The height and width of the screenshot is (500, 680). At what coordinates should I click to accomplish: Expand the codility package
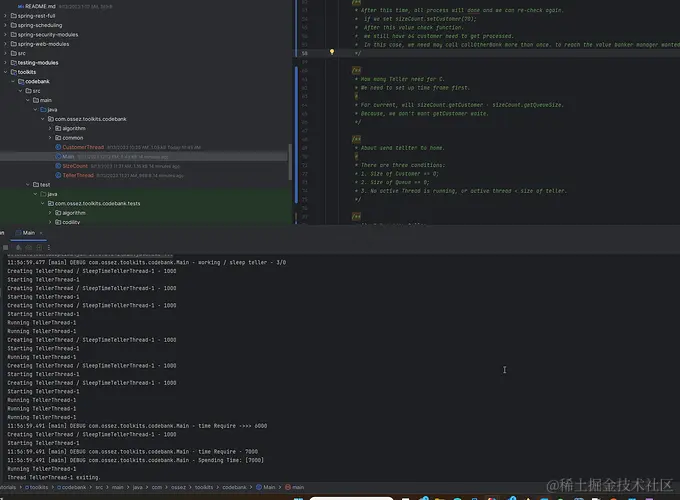click(50, 222)
